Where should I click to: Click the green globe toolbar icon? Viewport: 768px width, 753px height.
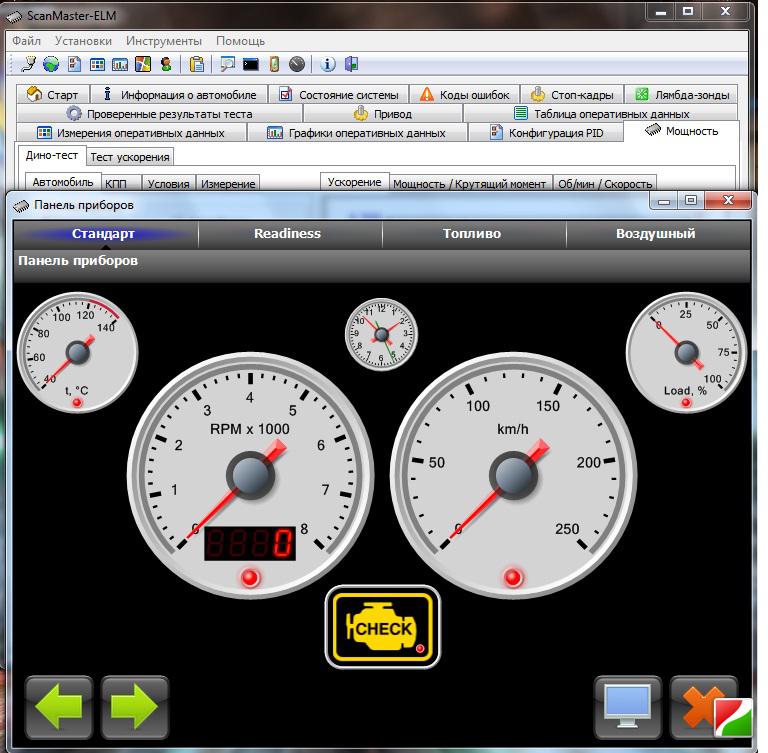pos(51,64)
